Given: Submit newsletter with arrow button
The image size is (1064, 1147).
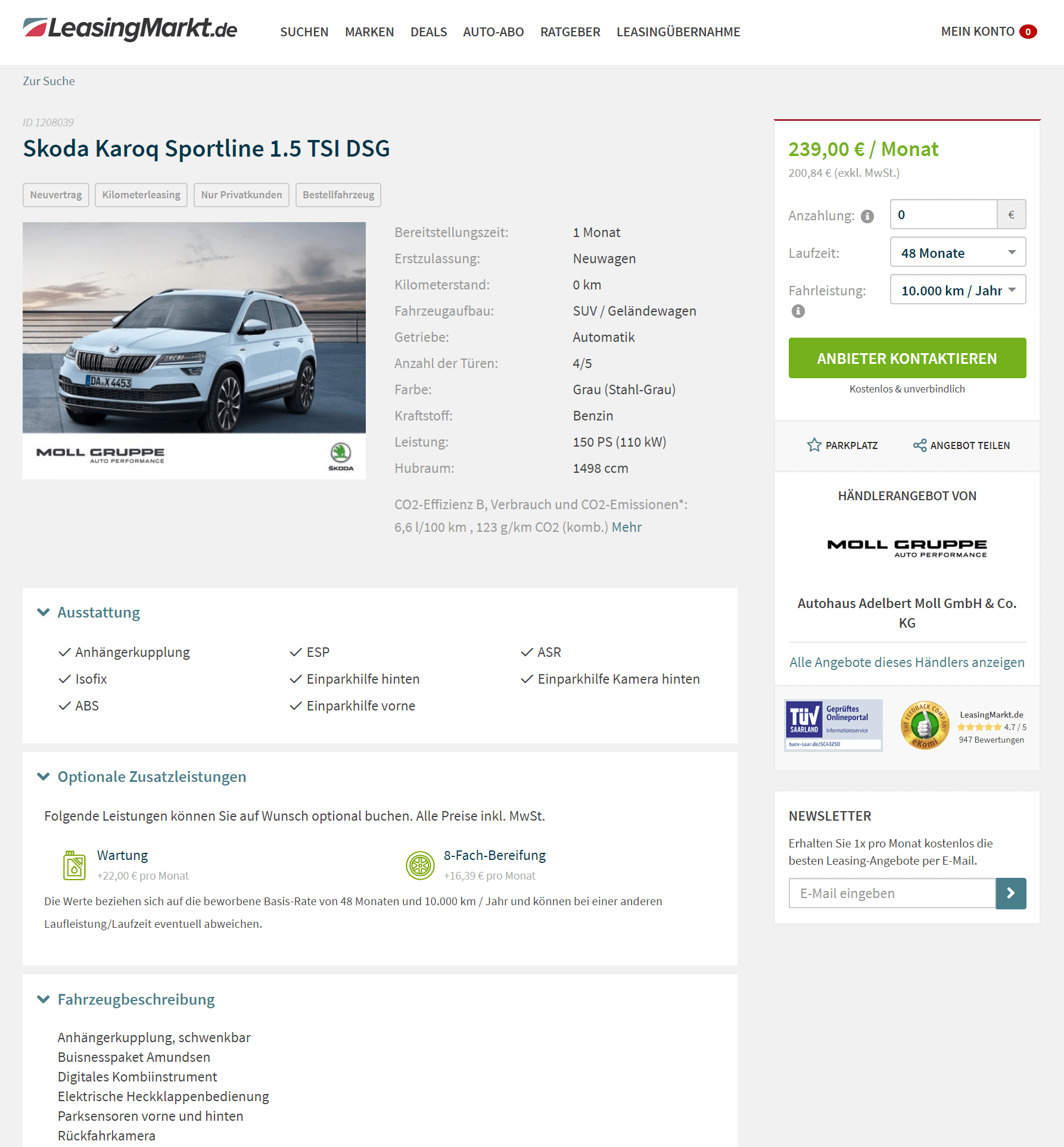Looking at the screenshot, I should (1011, 893).
